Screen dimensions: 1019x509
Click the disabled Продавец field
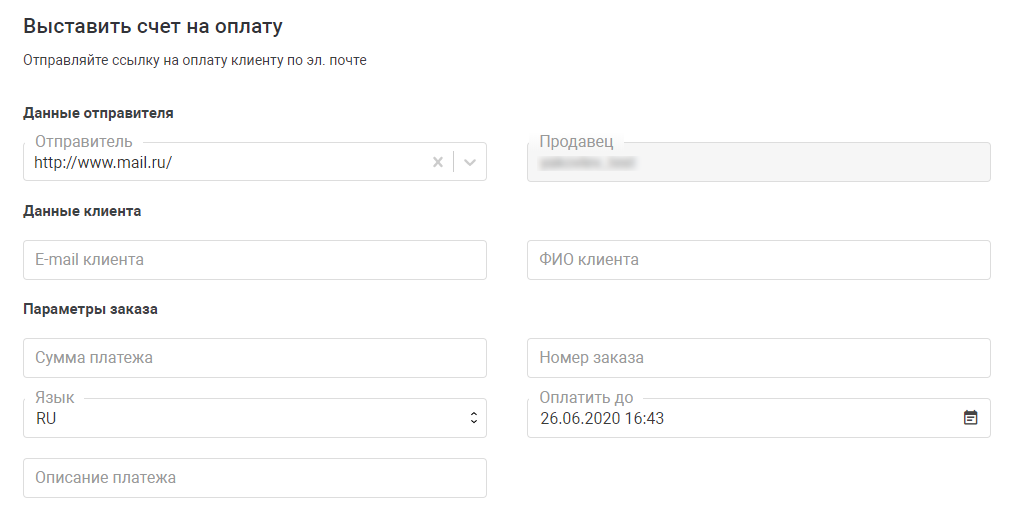tap(758, 162)
